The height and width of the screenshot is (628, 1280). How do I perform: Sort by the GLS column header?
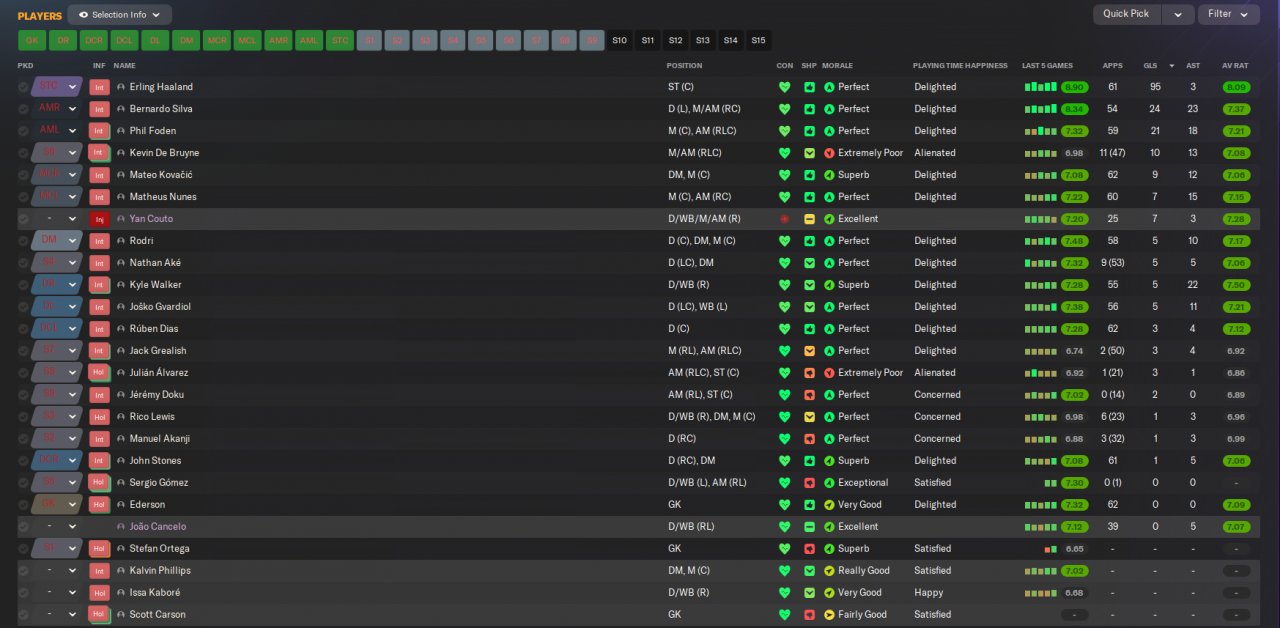pos(1150,66)
